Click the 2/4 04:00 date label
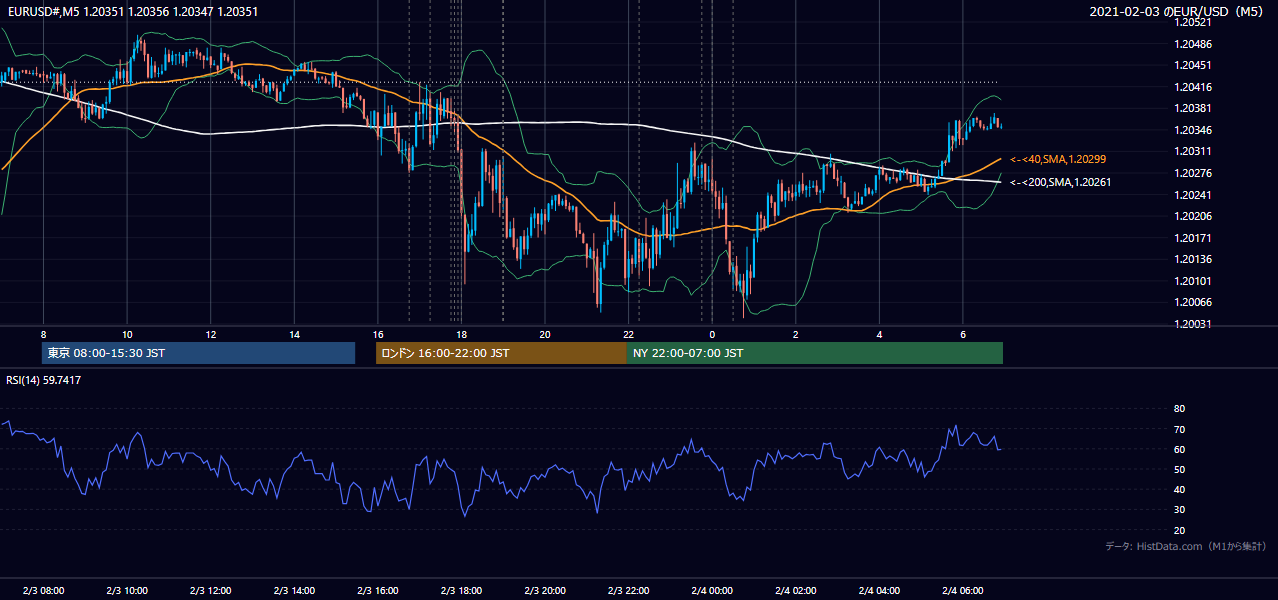The image size is (1278, 600). [881, 591]
